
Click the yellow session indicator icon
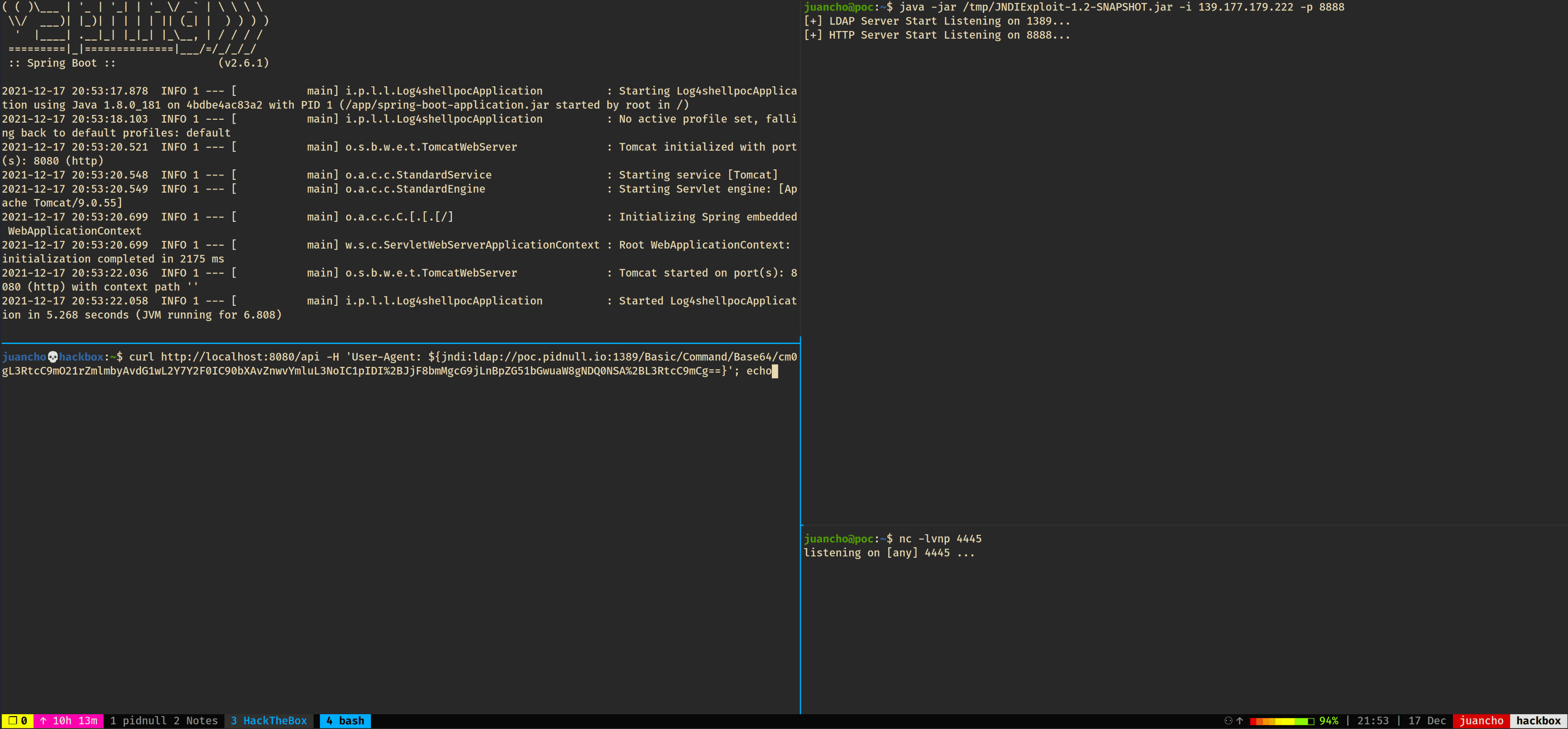tap(13, 720)
